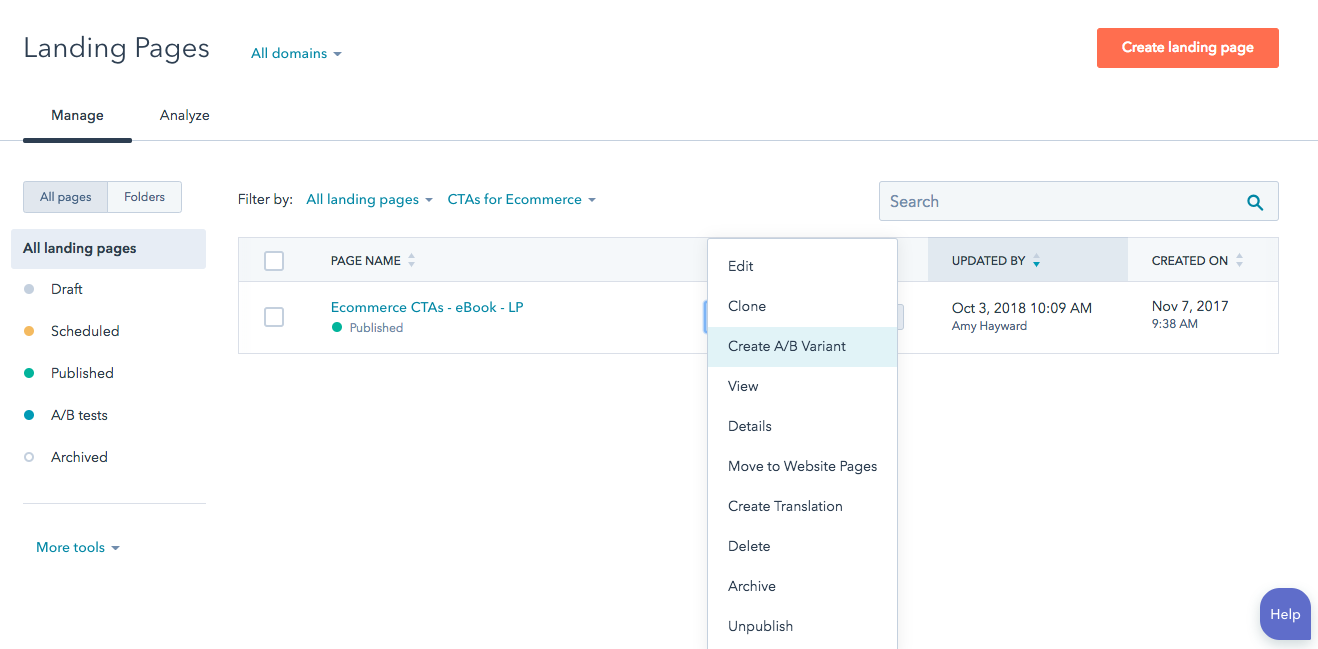Open the Ecommerce CTAs - eBook - LP link
Viewport: 1318px width, 649px height.
click(427, 307)
